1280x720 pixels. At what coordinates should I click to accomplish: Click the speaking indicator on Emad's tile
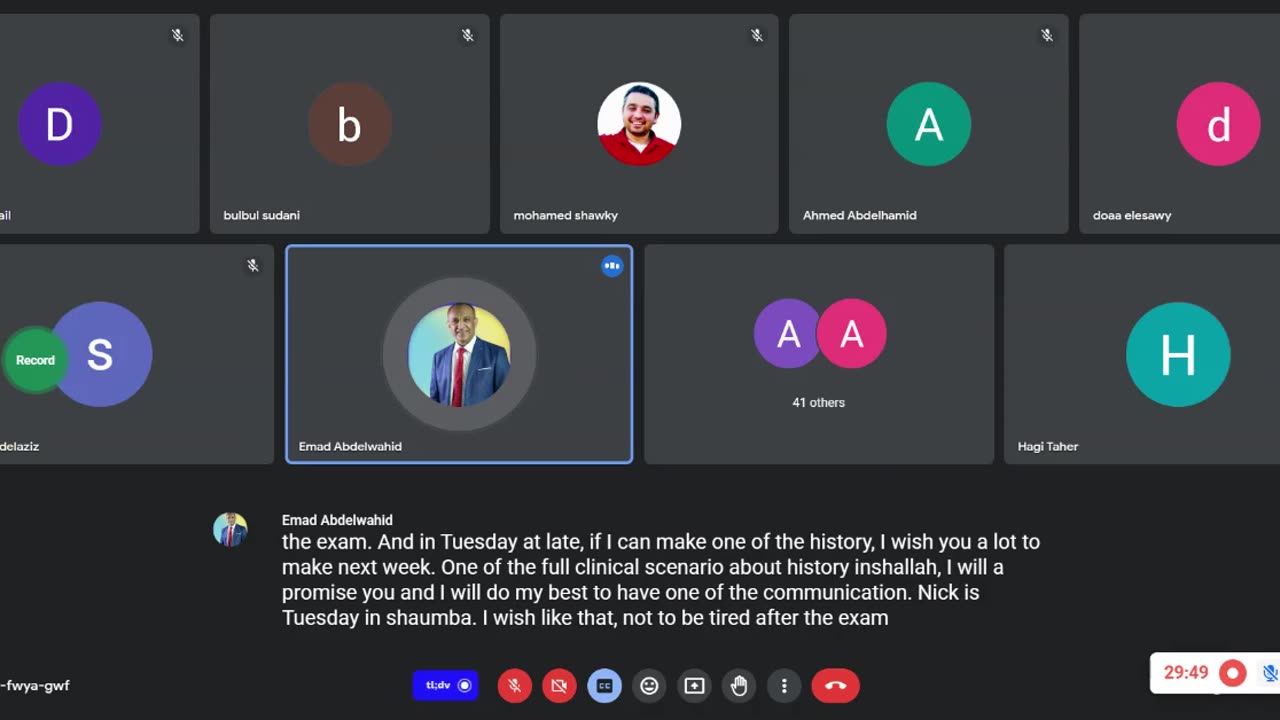[612, 266]
